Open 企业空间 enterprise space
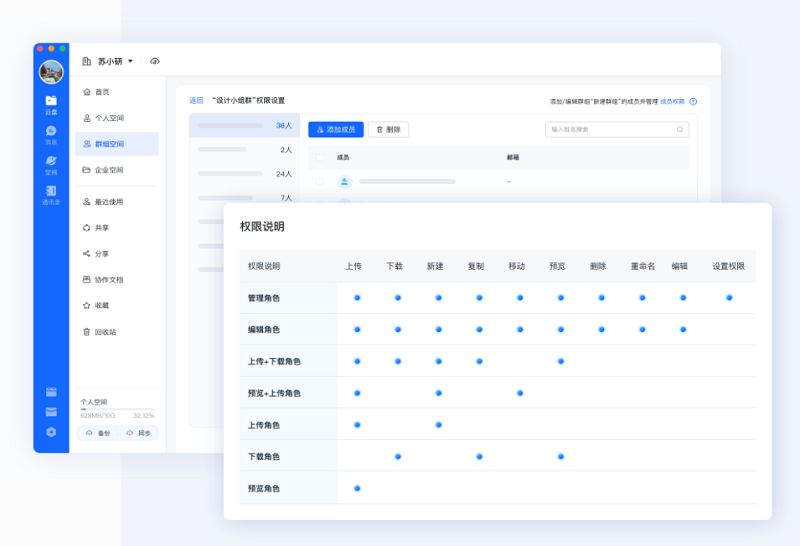This screenshot has height=546, width=800. [103, 170]
